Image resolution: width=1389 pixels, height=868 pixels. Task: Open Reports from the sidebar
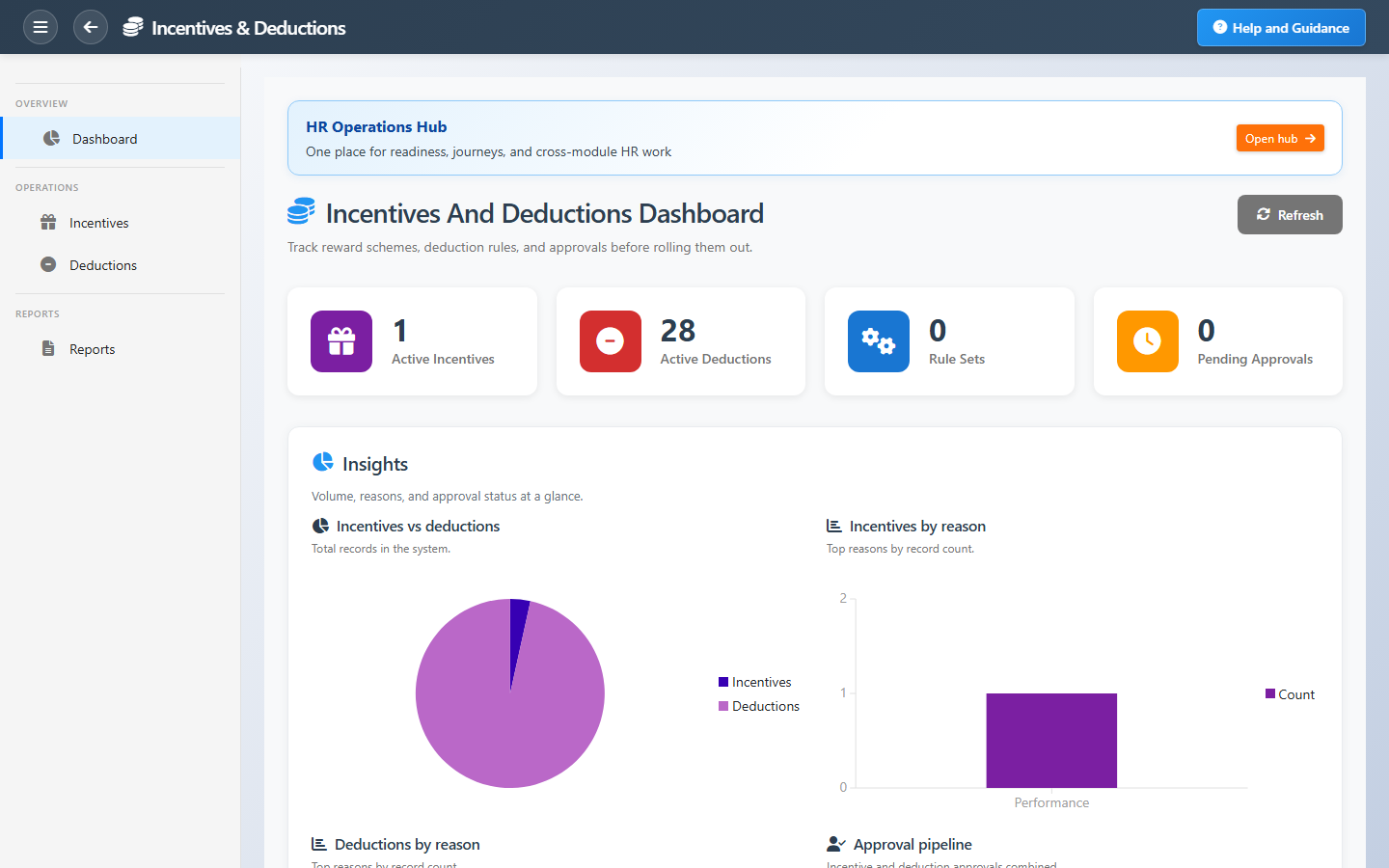point(121,348)
